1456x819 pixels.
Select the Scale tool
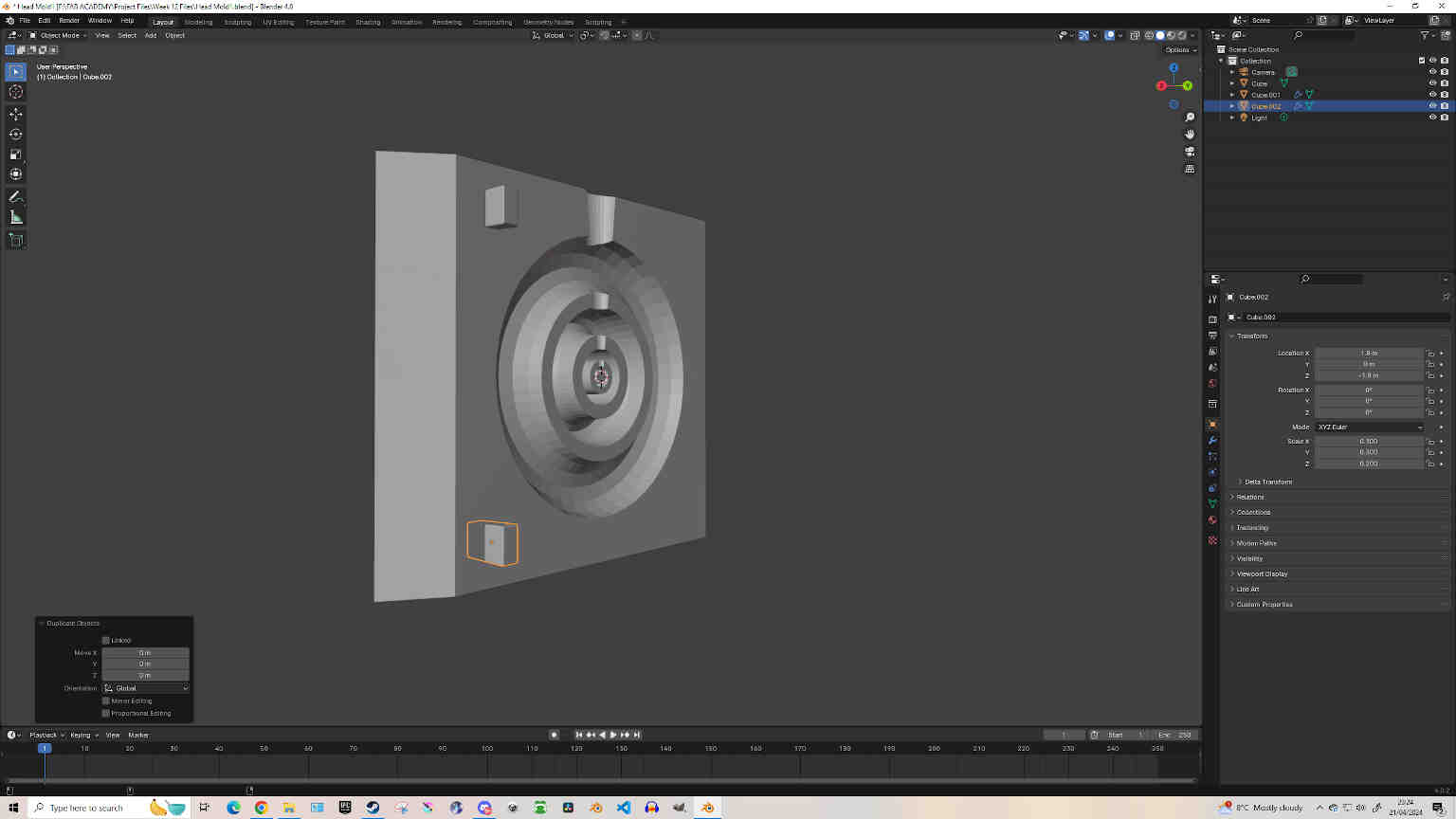pos(15,154)
